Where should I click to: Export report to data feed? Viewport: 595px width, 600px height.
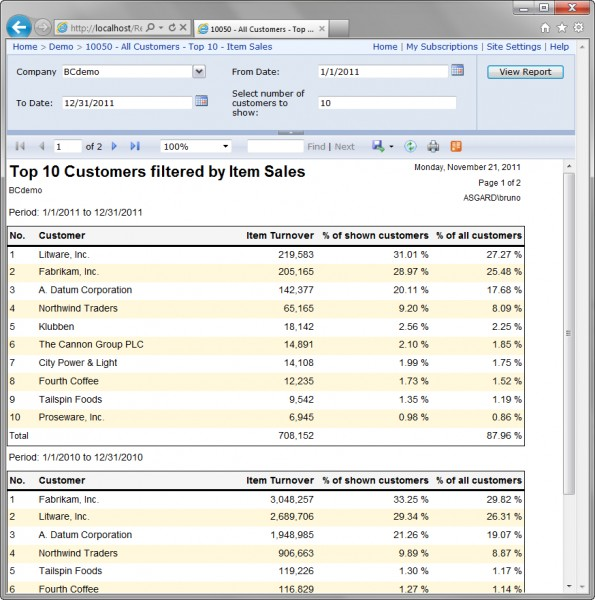point(456,146)
